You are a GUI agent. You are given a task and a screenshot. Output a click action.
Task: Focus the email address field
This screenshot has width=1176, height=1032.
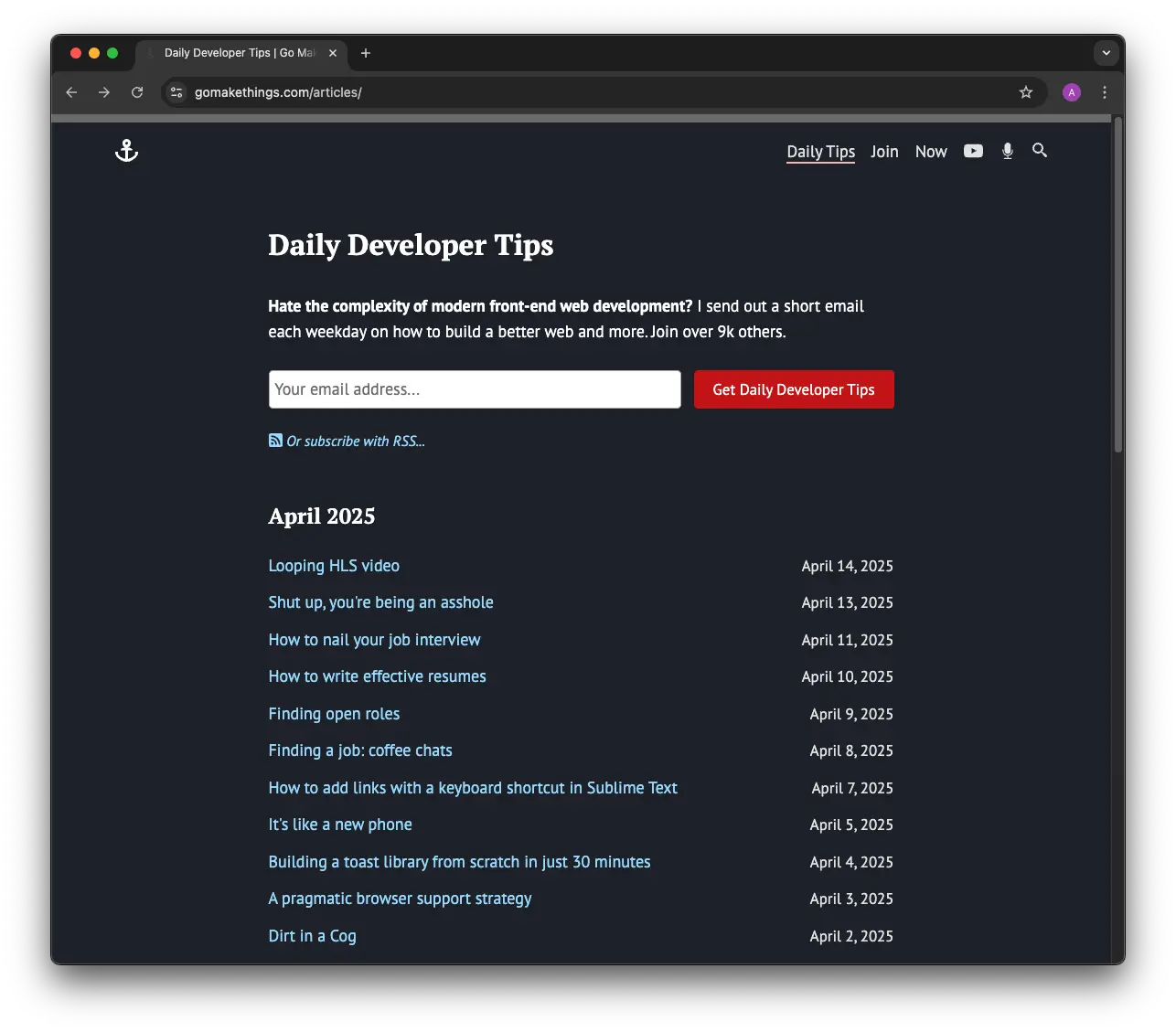coord(475,389)
